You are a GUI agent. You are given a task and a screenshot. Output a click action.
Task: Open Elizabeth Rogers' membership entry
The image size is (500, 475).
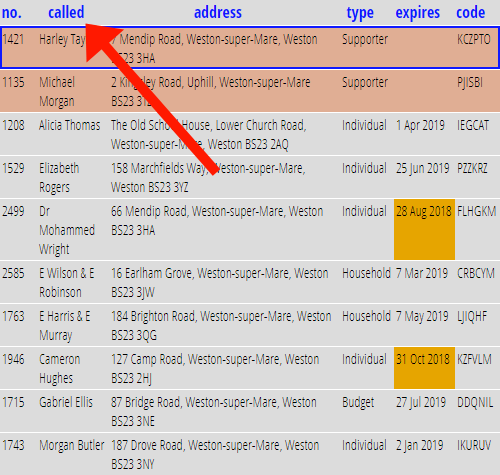250,177
